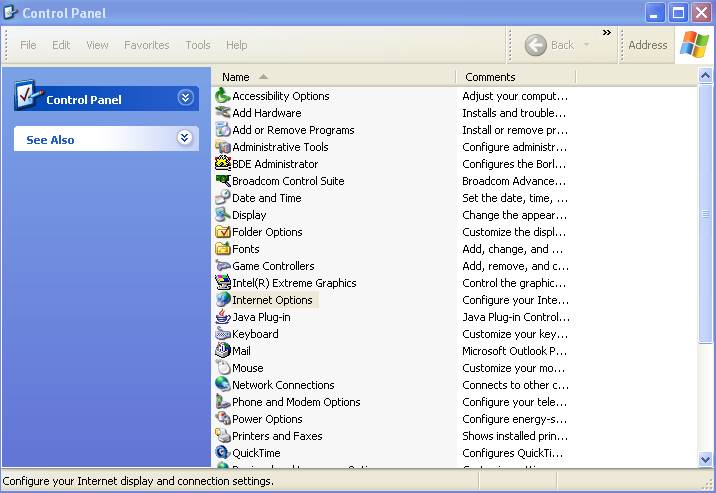
Task: Open the Tools menu
Action: click(x=198, y=45)
